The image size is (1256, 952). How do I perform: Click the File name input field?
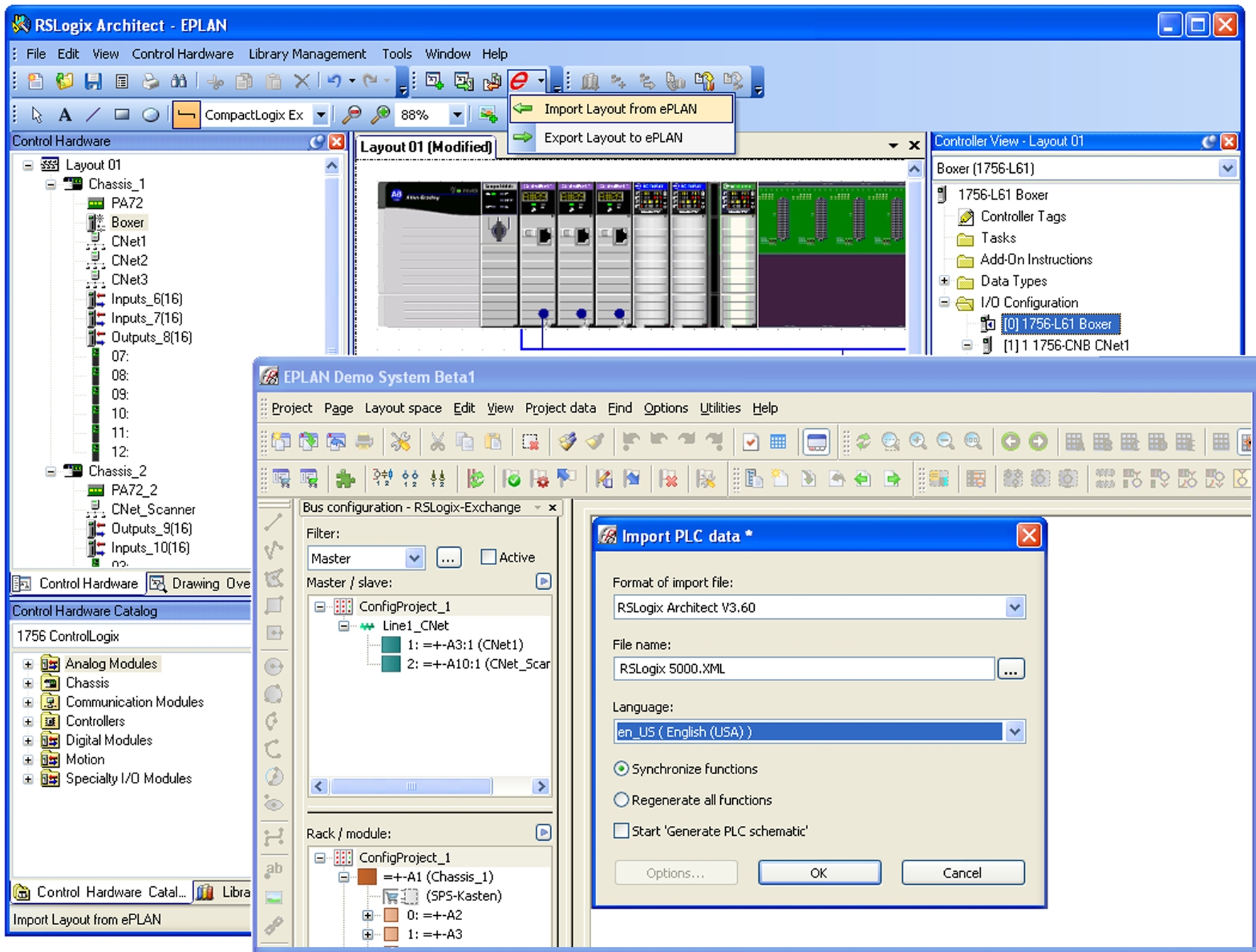coord(803,668)
